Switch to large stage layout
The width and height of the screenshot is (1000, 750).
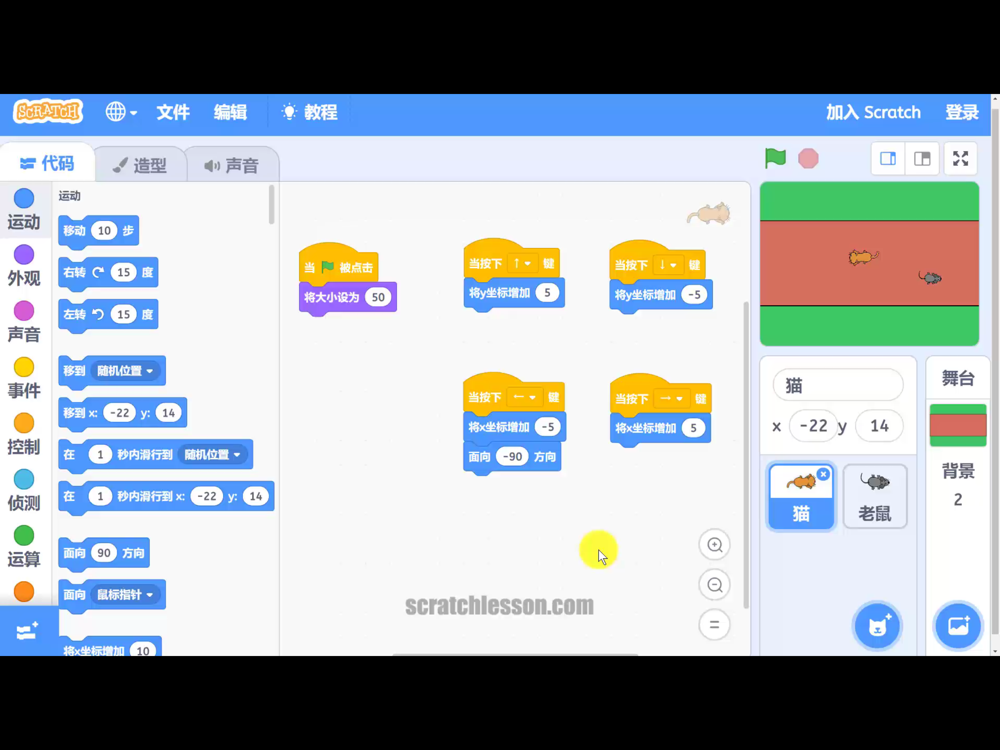point(922,158)
